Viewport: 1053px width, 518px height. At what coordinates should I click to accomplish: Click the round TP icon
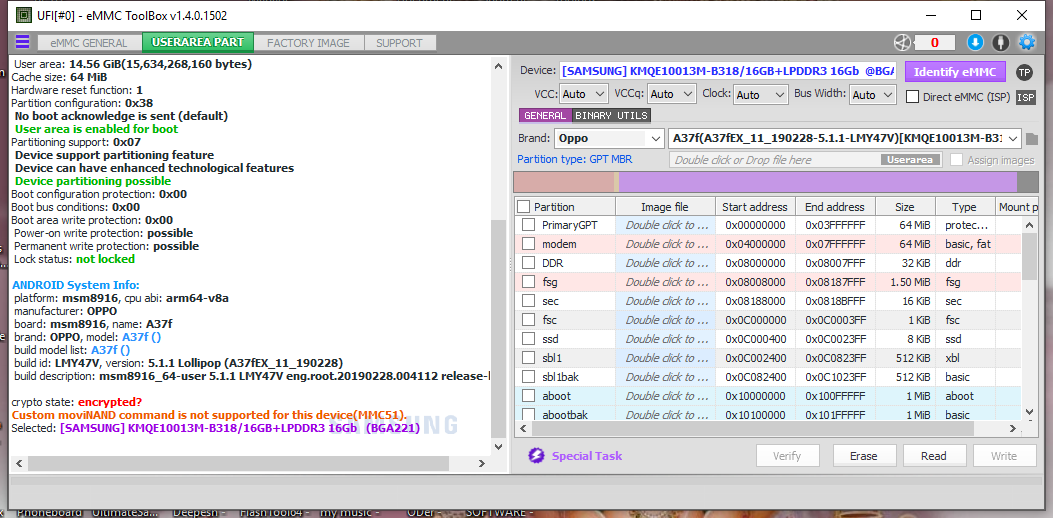(1024, 72)
